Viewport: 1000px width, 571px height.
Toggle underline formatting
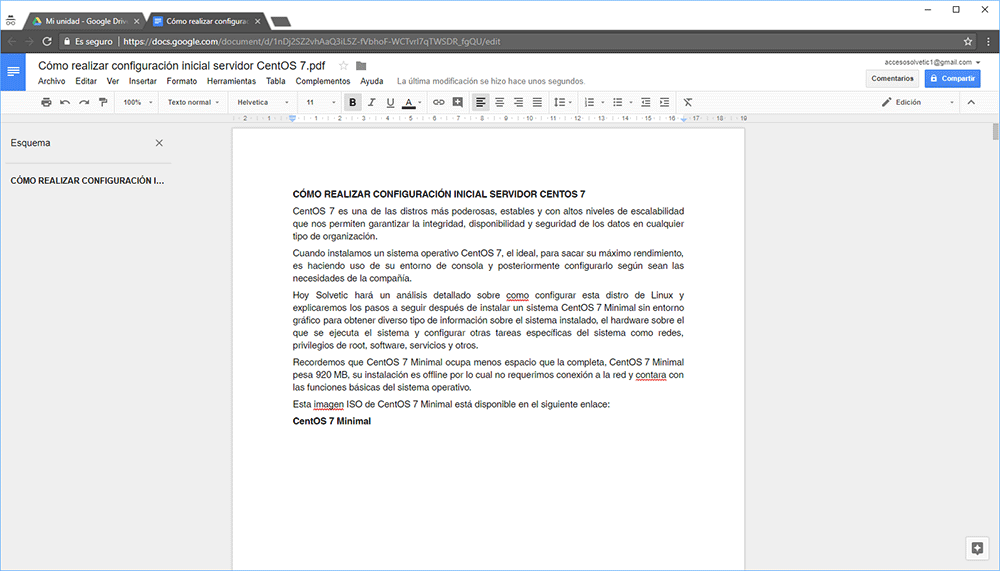pyautogui.click(x=390, y=102)
